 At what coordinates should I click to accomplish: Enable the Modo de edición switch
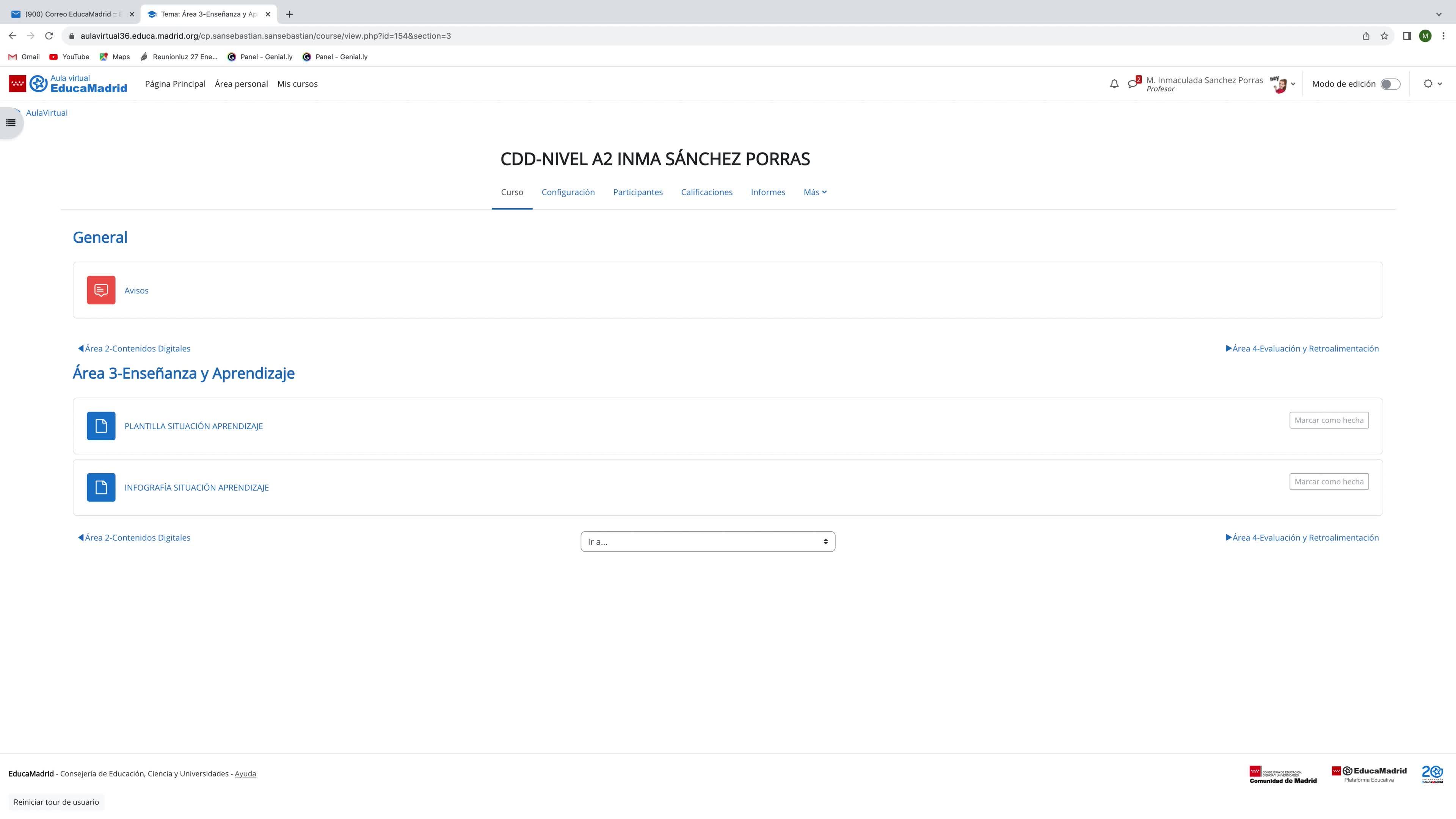coord(1390,84)
